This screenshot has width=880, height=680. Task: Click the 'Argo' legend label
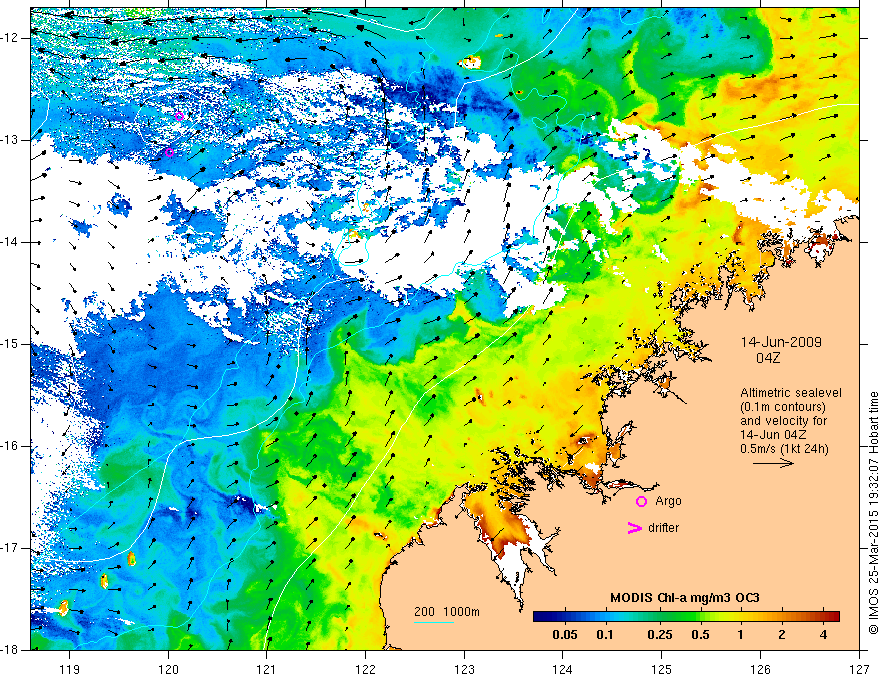(668, 501)
